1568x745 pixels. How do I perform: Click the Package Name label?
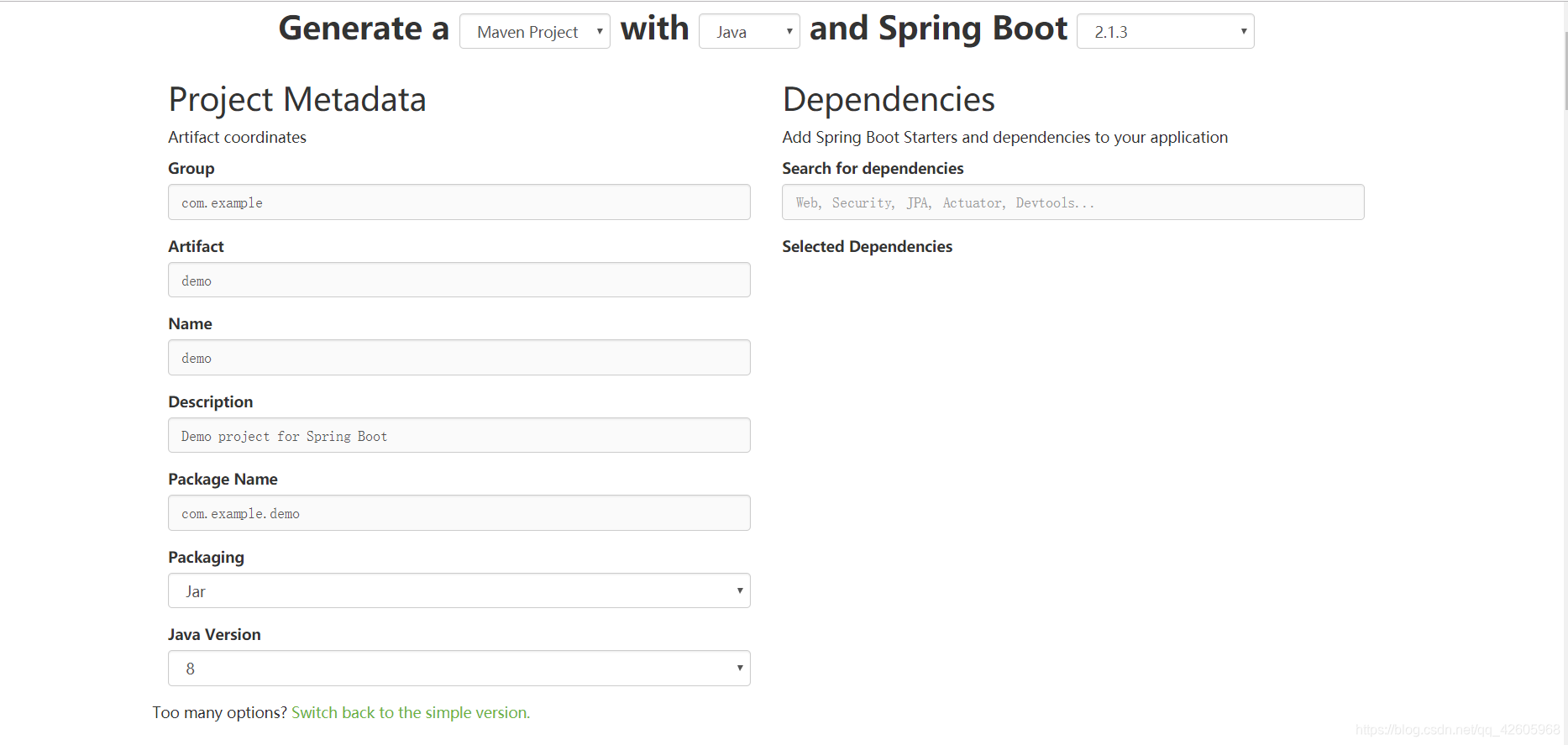[x=223, y=479]
